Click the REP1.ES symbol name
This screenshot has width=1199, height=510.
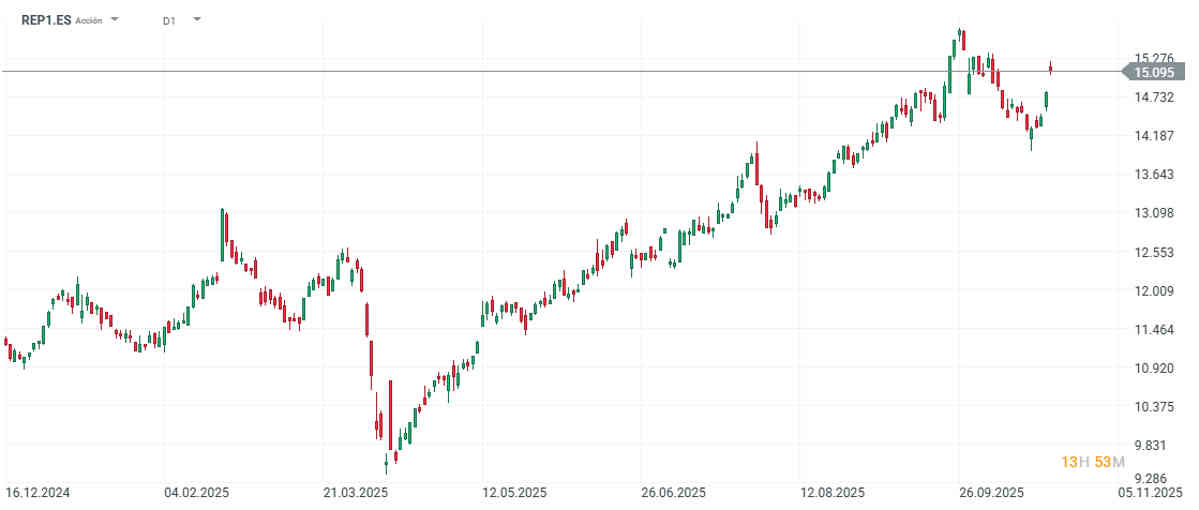[46, 19]
